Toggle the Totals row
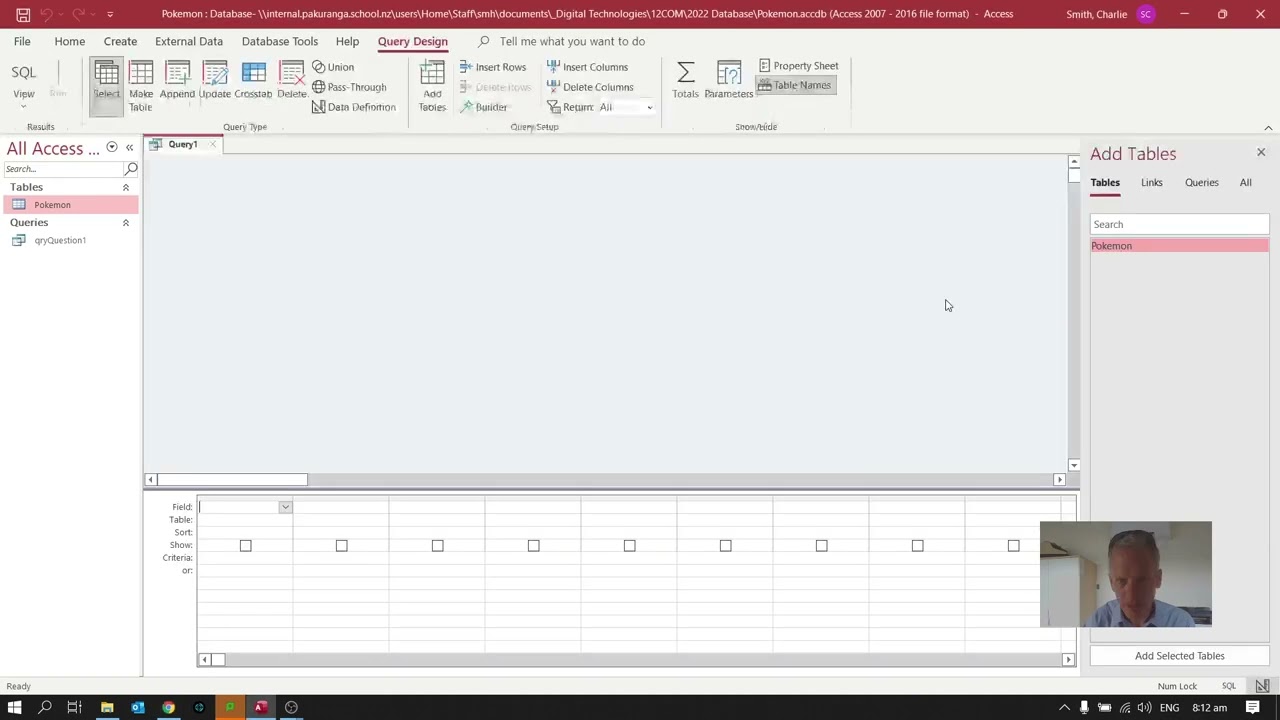This screenshot has width=1280, height=720. click(x=685, y=81)
